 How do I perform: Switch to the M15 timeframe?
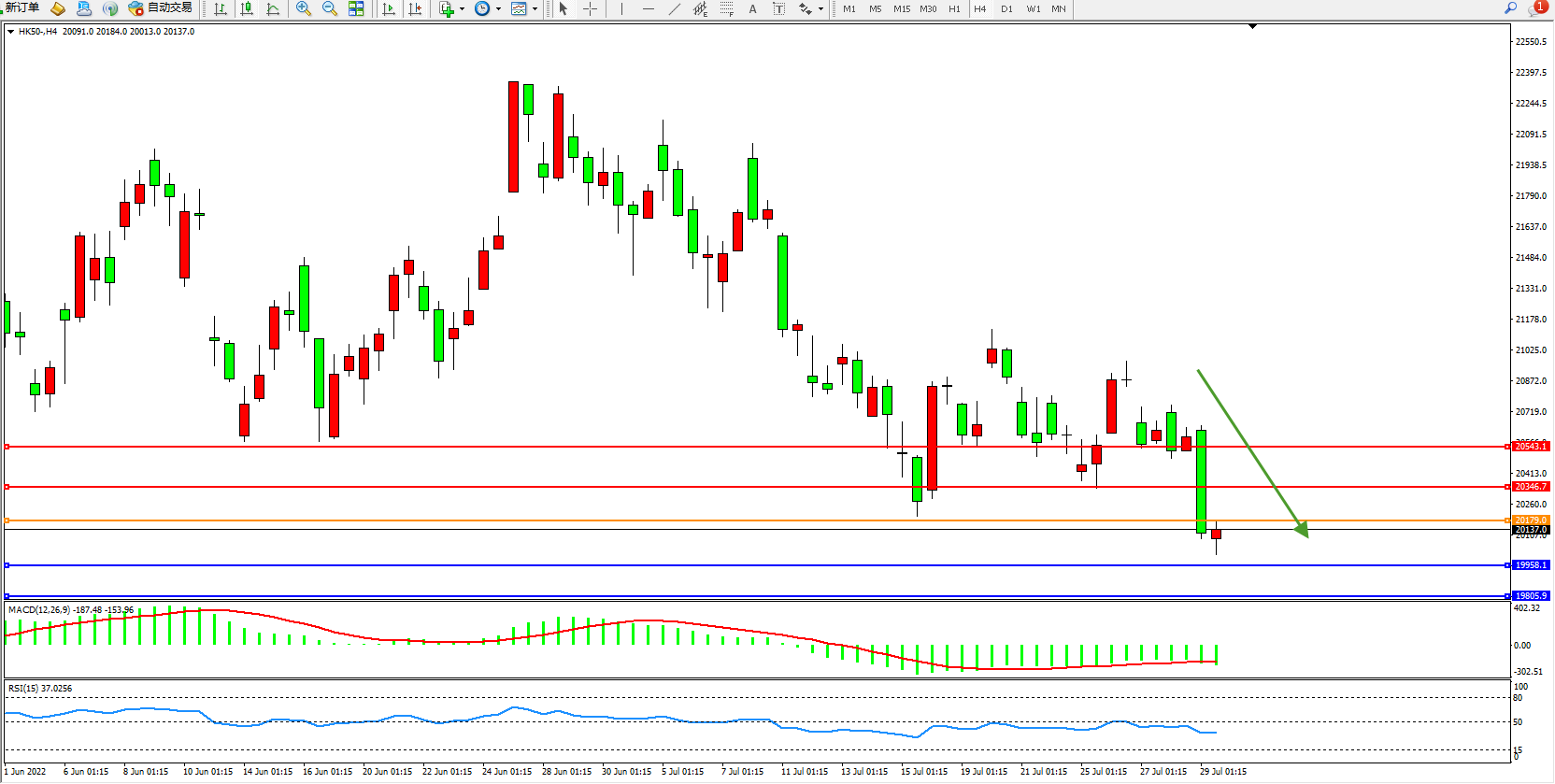tap(901, 8)
